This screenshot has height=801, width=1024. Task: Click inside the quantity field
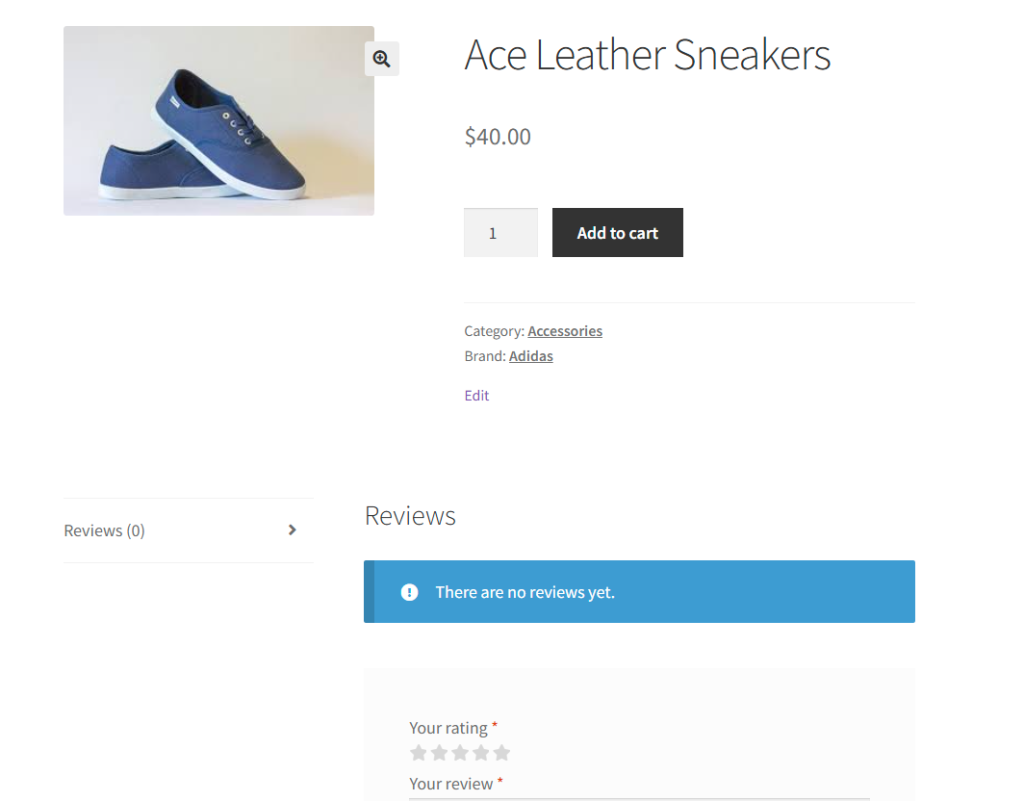point(500,232)
